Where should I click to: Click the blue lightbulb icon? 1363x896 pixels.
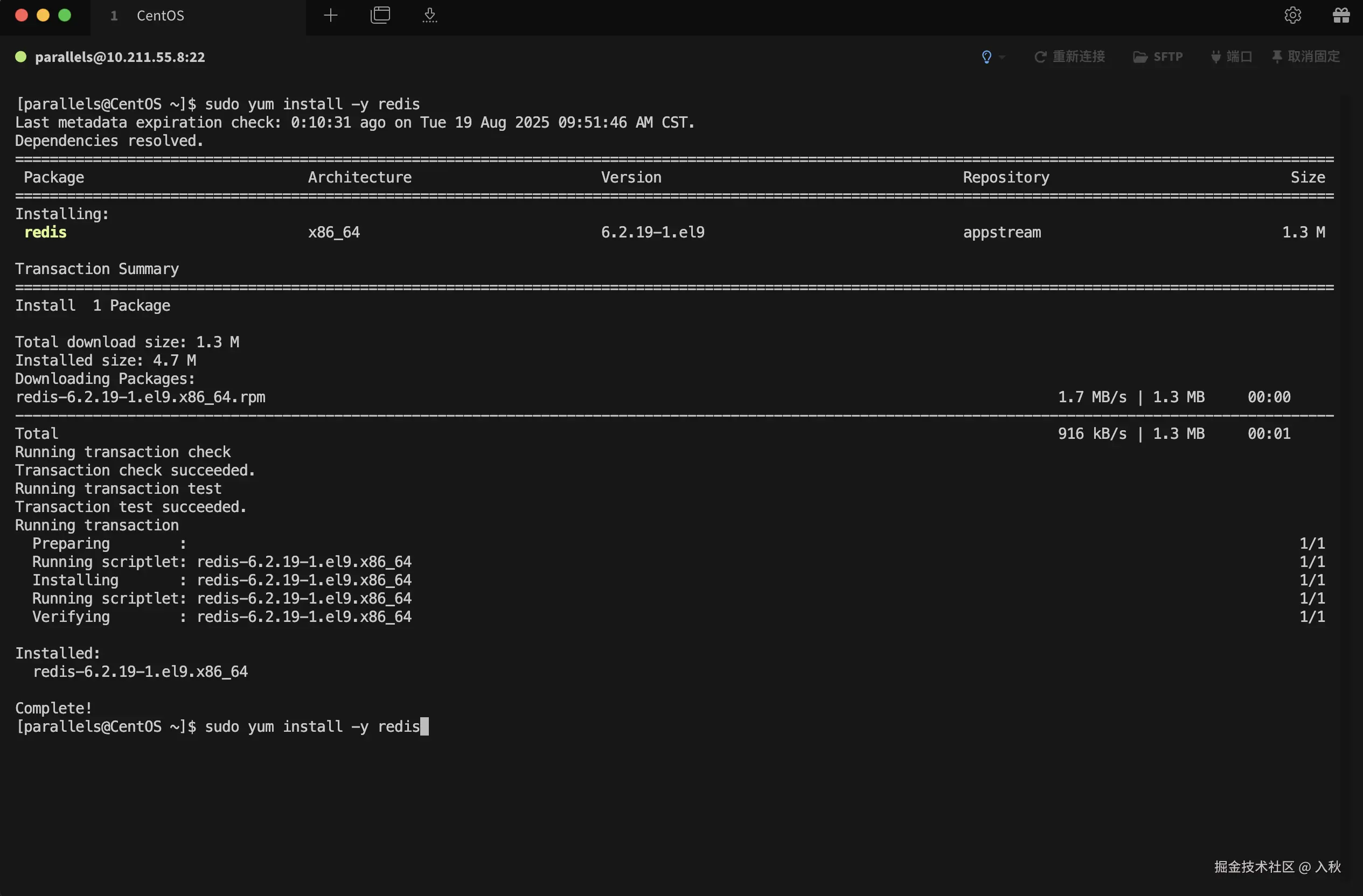pyautogui.click(x=986, y=57)
